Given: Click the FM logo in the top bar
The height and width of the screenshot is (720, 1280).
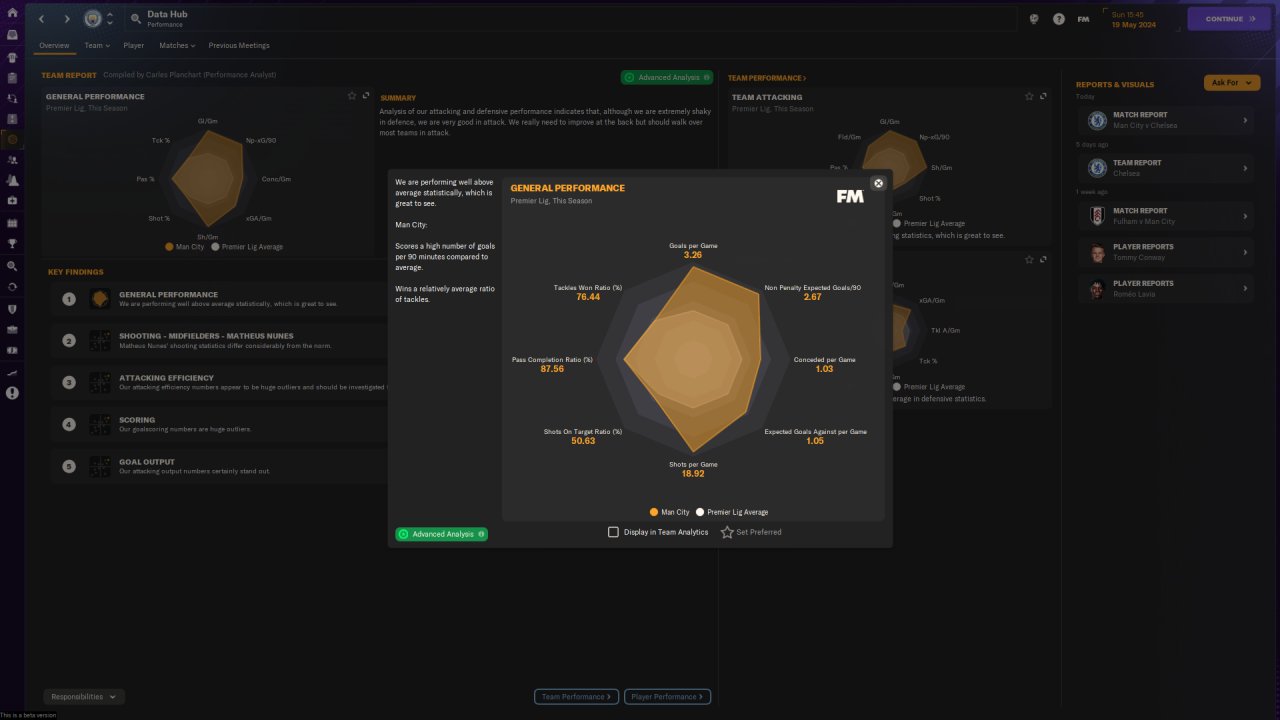Looking at the screenshot, I should pos(1083,19).
